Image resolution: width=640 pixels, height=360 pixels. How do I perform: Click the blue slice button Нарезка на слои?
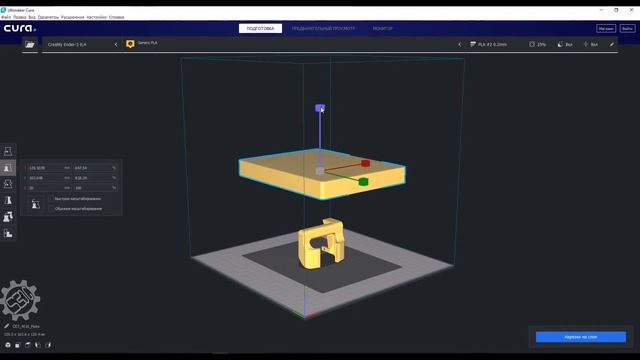pos(581,337)
